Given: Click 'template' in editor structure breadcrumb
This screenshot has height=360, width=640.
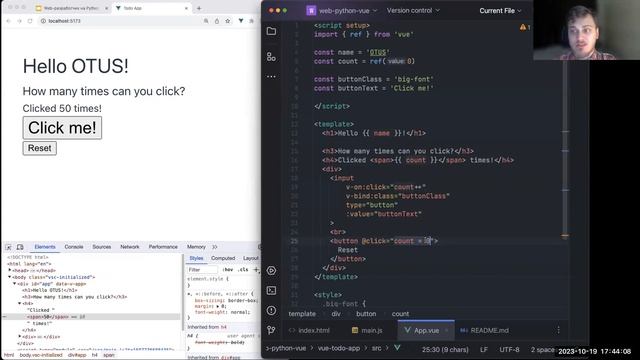Looking at the screenshot, I should click(302, 314).
